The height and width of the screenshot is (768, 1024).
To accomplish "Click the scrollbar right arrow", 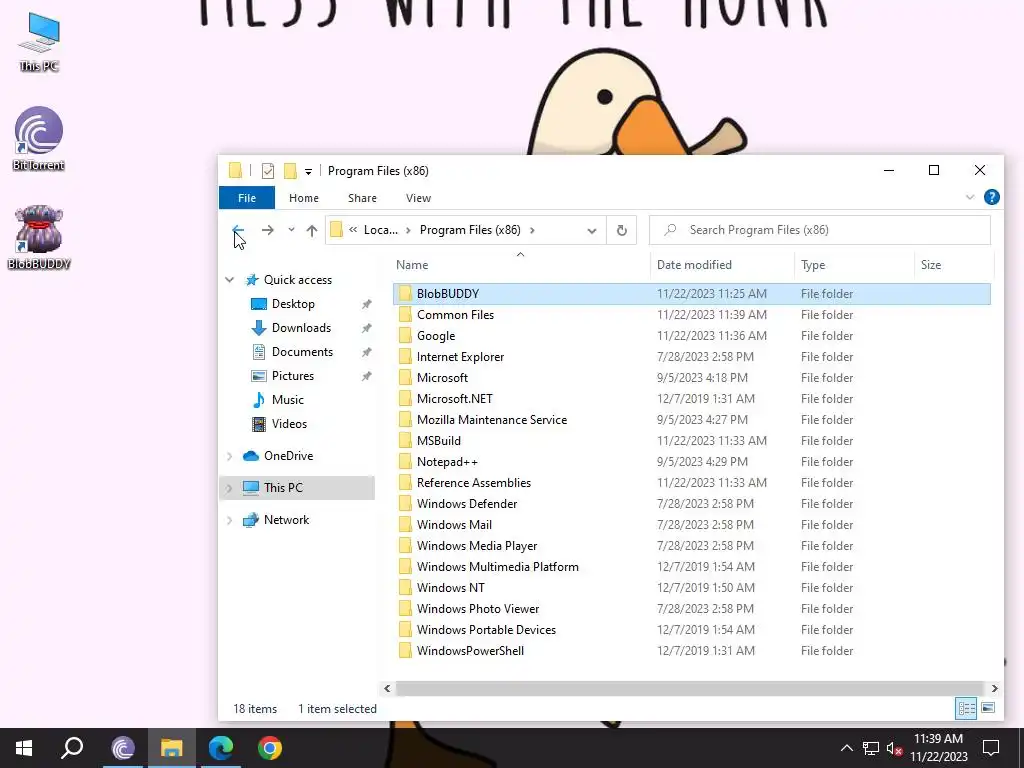I will pos(995,688).
